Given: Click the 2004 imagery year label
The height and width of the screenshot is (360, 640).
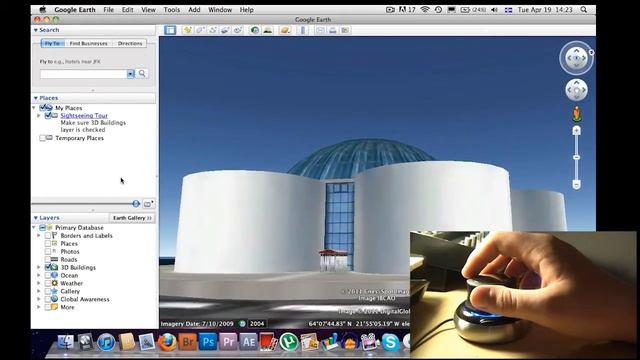Looking at the screenshot, I should tap(257, 324).
